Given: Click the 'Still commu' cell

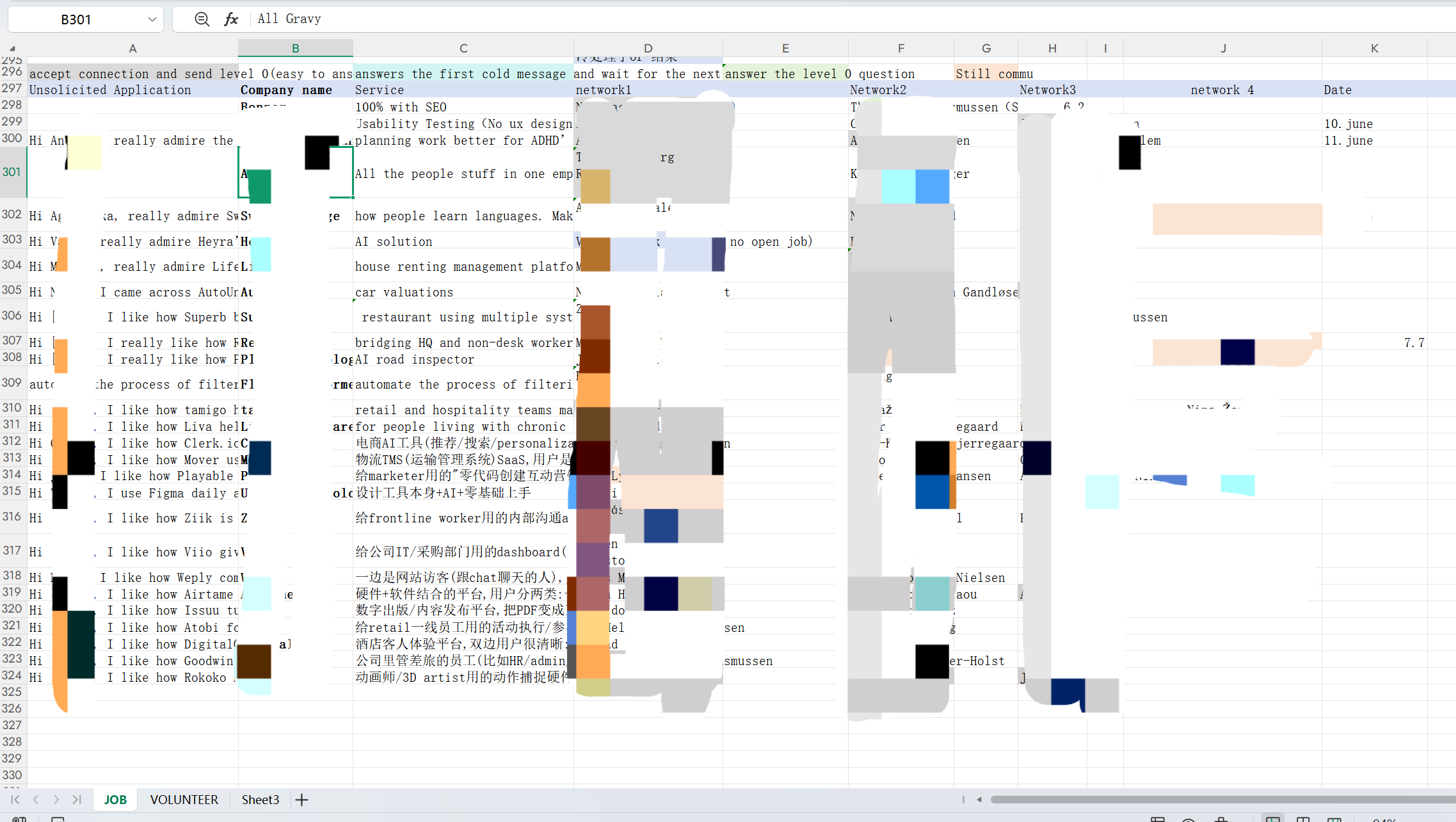Looking at the screenshot, I should point(986,74).
